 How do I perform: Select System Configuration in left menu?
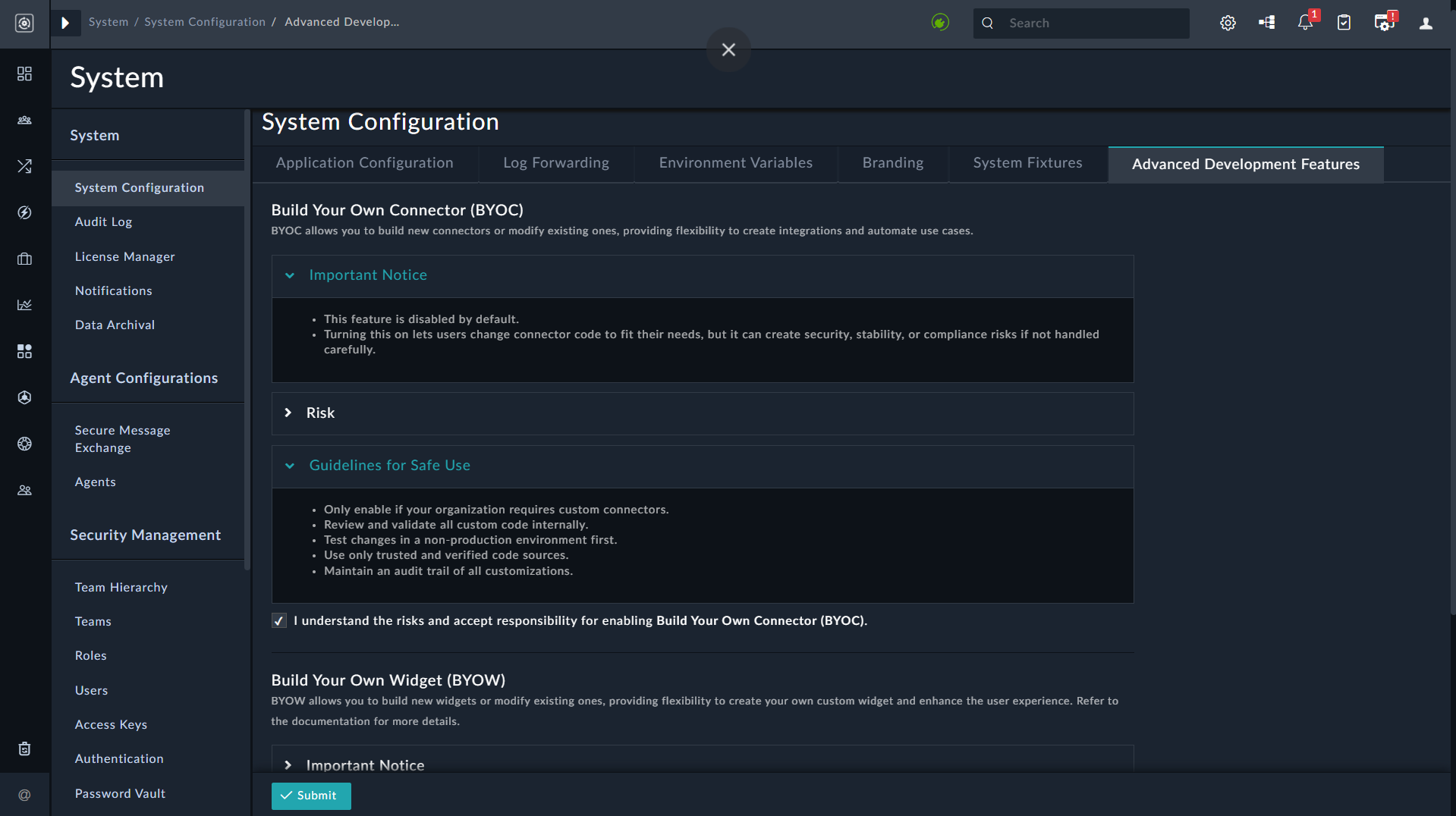(148, 188)
